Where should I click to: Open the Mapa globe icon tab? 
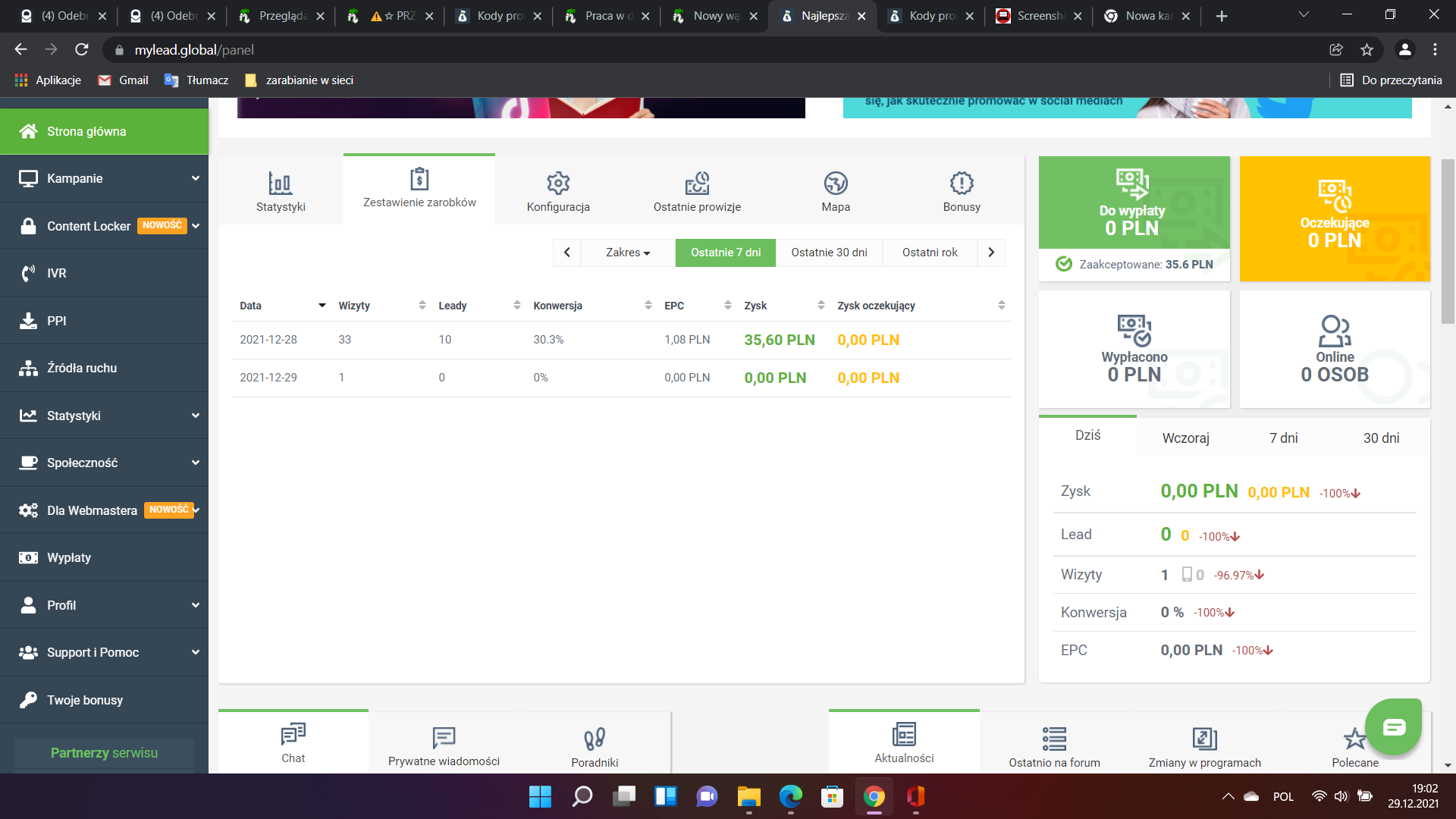[835, 184]
